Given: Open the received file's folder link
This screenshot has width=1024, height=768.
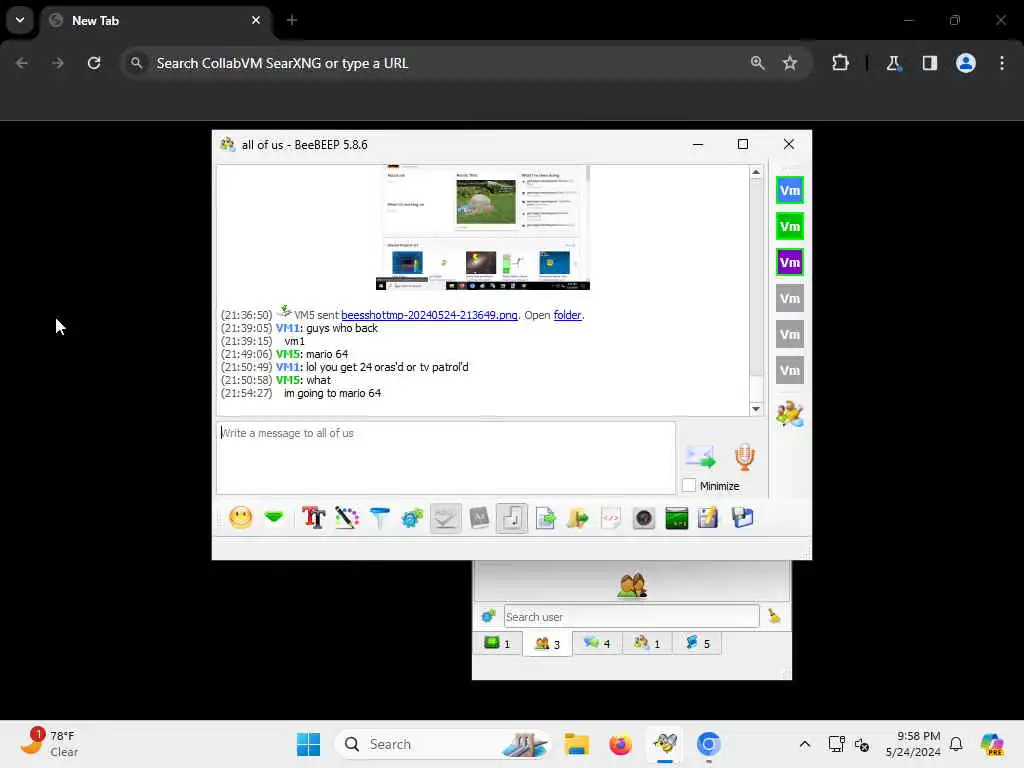Looking at the screenshot, I should click(x=567, y=315).
